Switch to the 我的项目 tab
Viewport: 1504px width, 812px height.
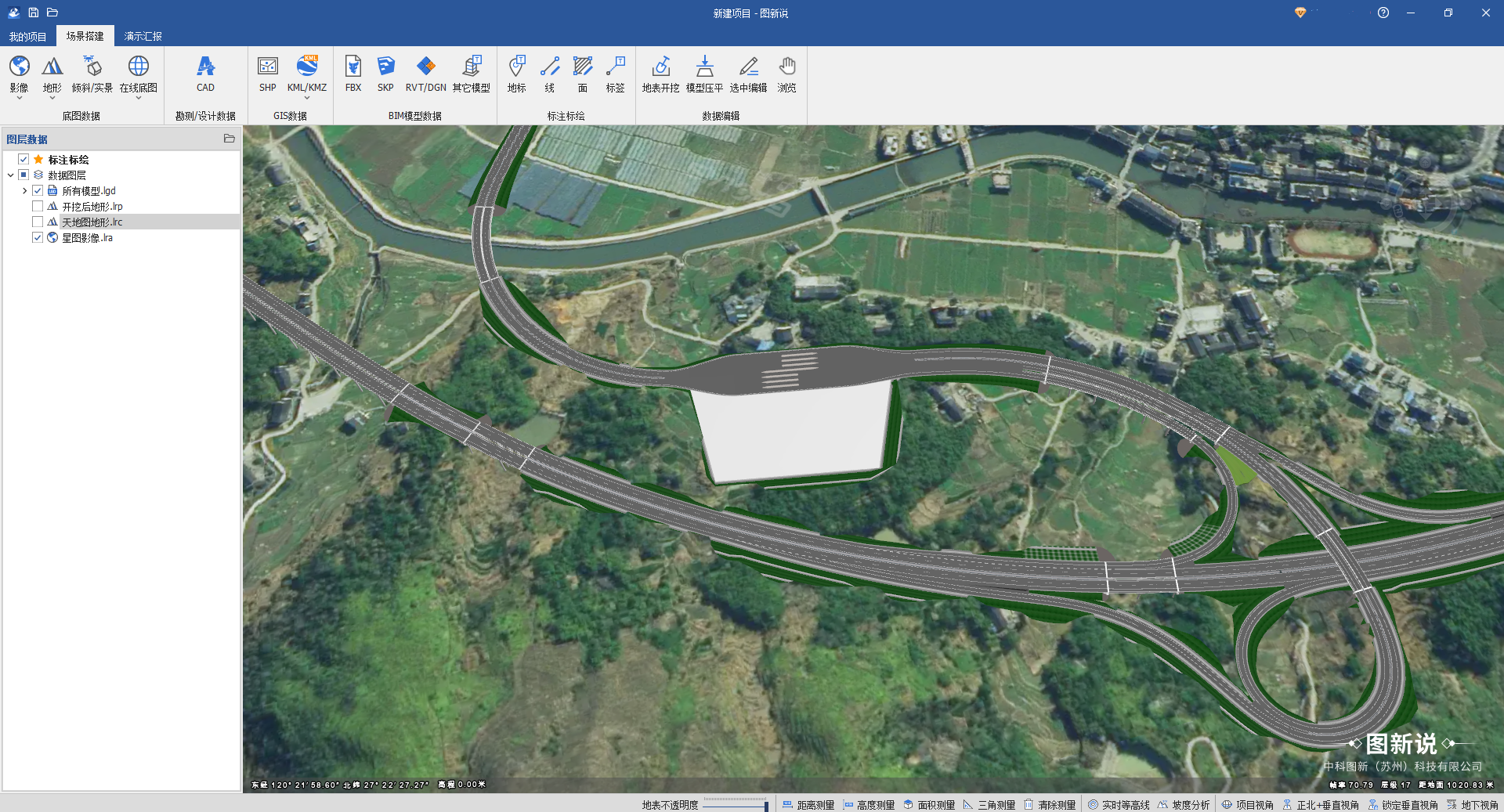pyautogui.click(x=27, y=37)
